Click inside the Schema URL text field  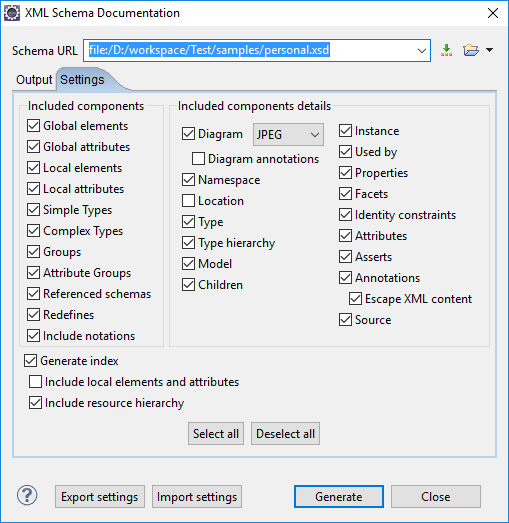click(x=248, y=51)
